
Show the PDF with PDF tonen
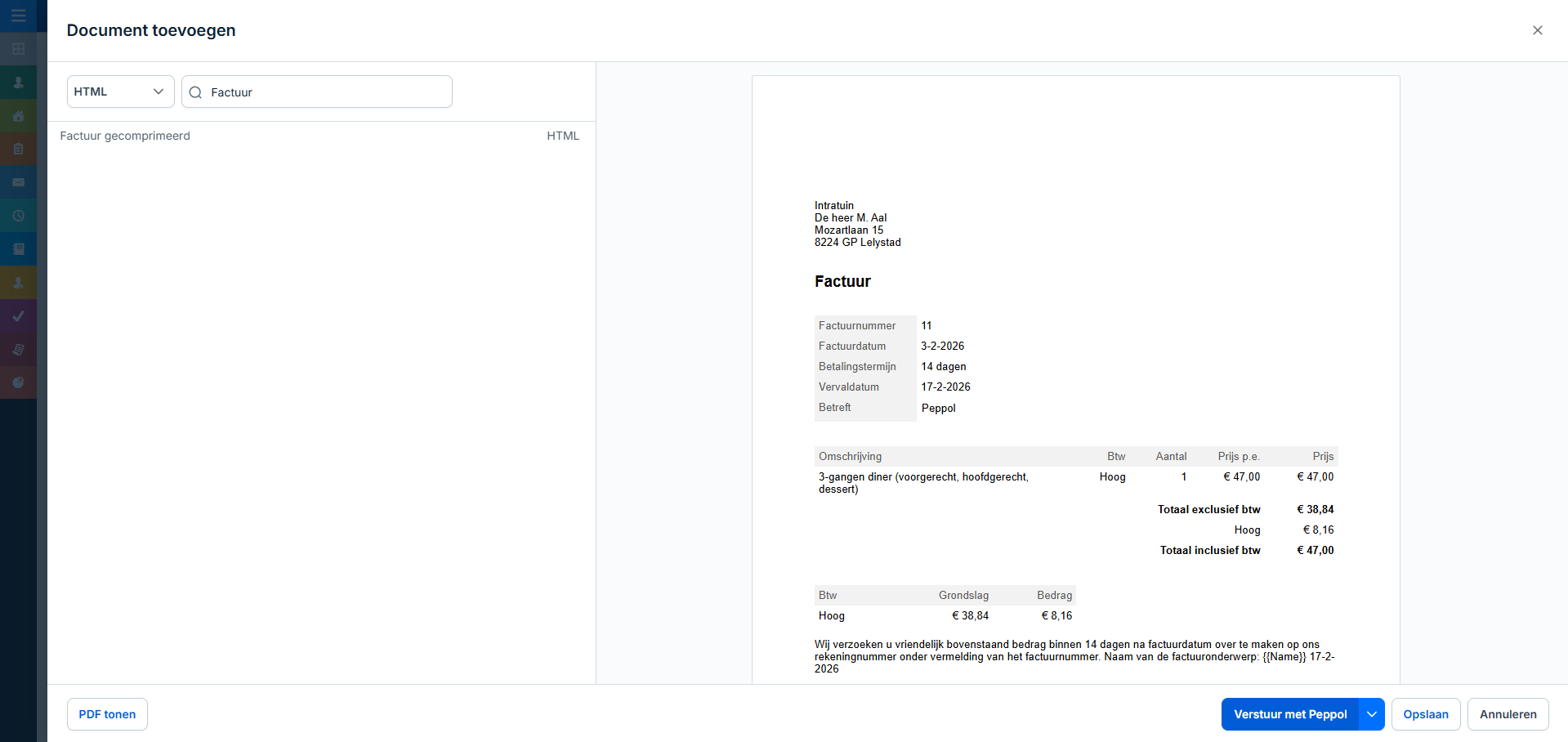pos(107,714)
